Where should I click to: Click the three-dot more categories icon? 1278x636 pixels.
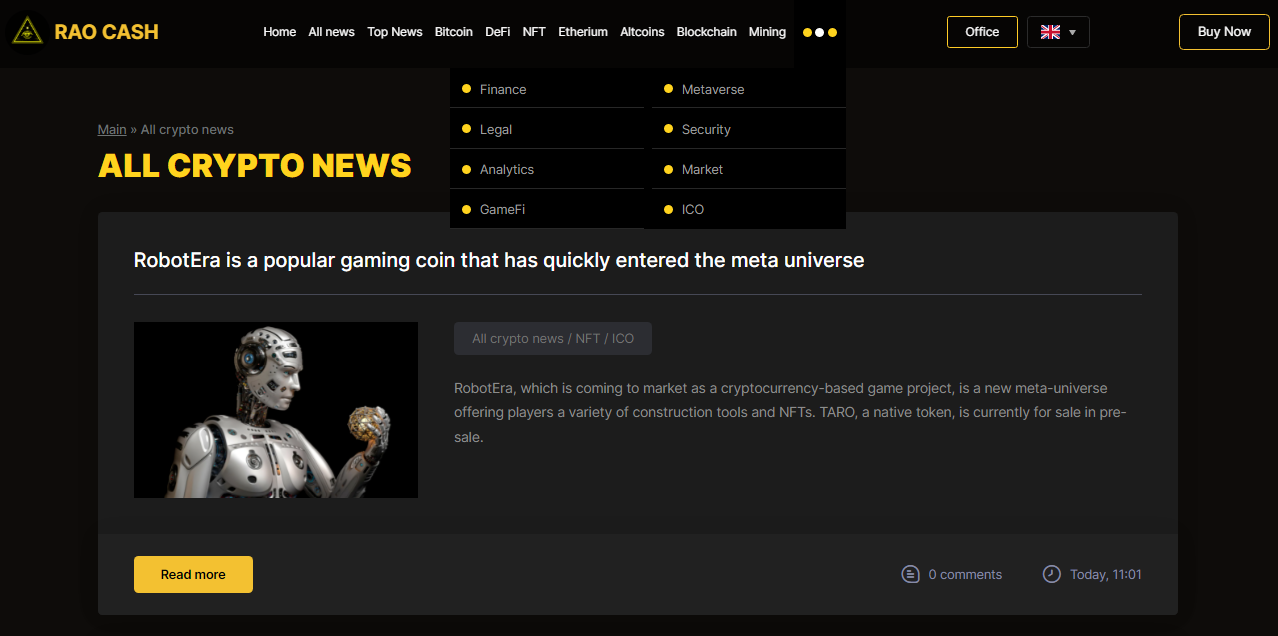point(820,32)
